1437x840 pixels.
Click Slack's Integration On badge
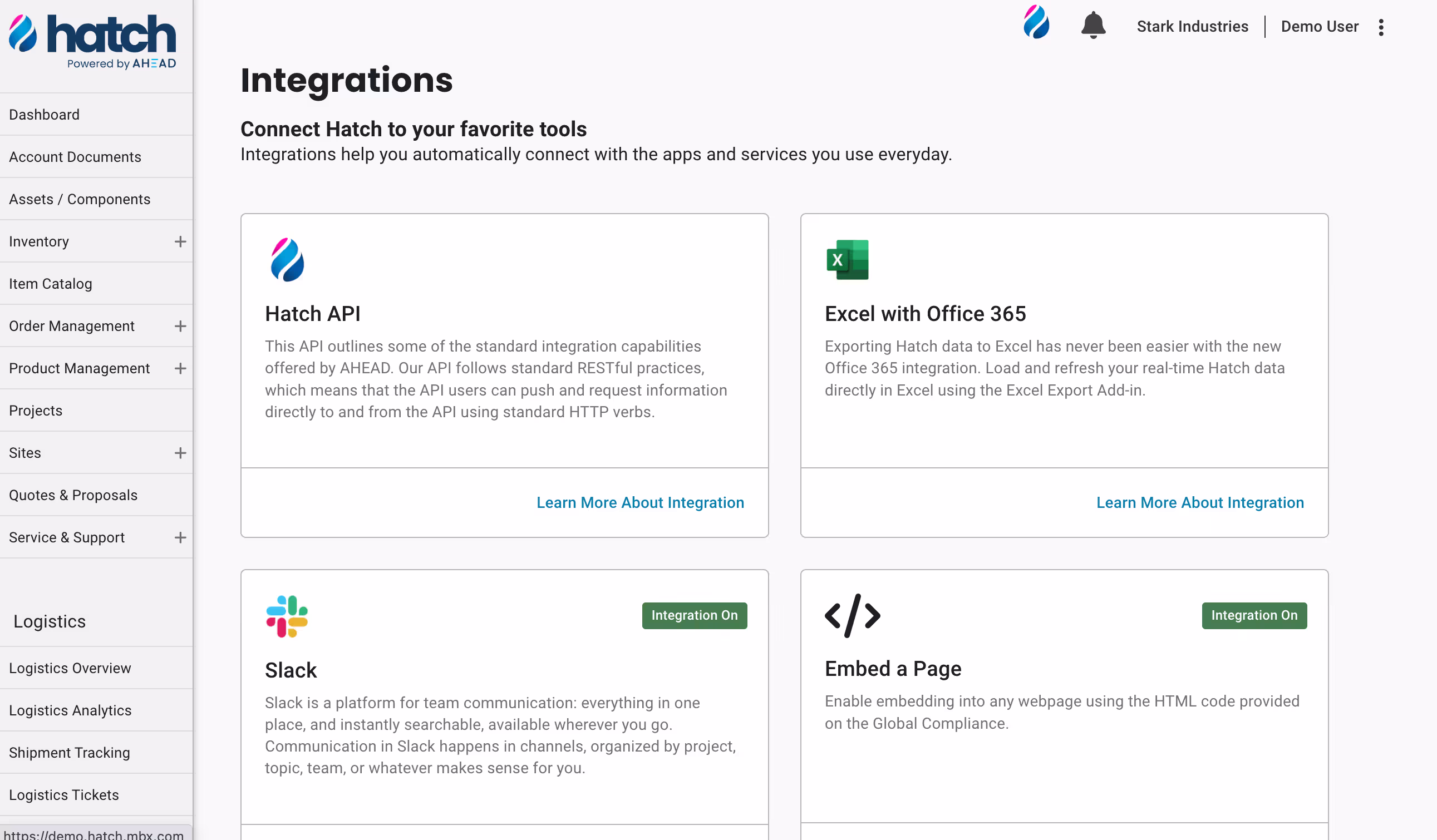(x=694, y=615)
